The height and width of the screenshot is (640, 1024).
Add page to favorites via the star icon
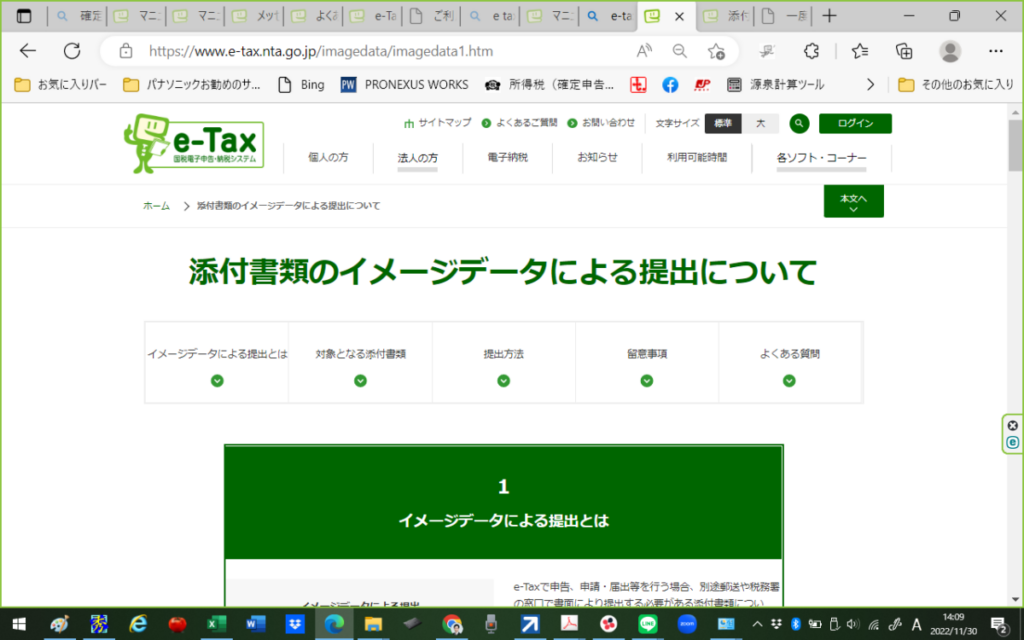tap(714, 50)
